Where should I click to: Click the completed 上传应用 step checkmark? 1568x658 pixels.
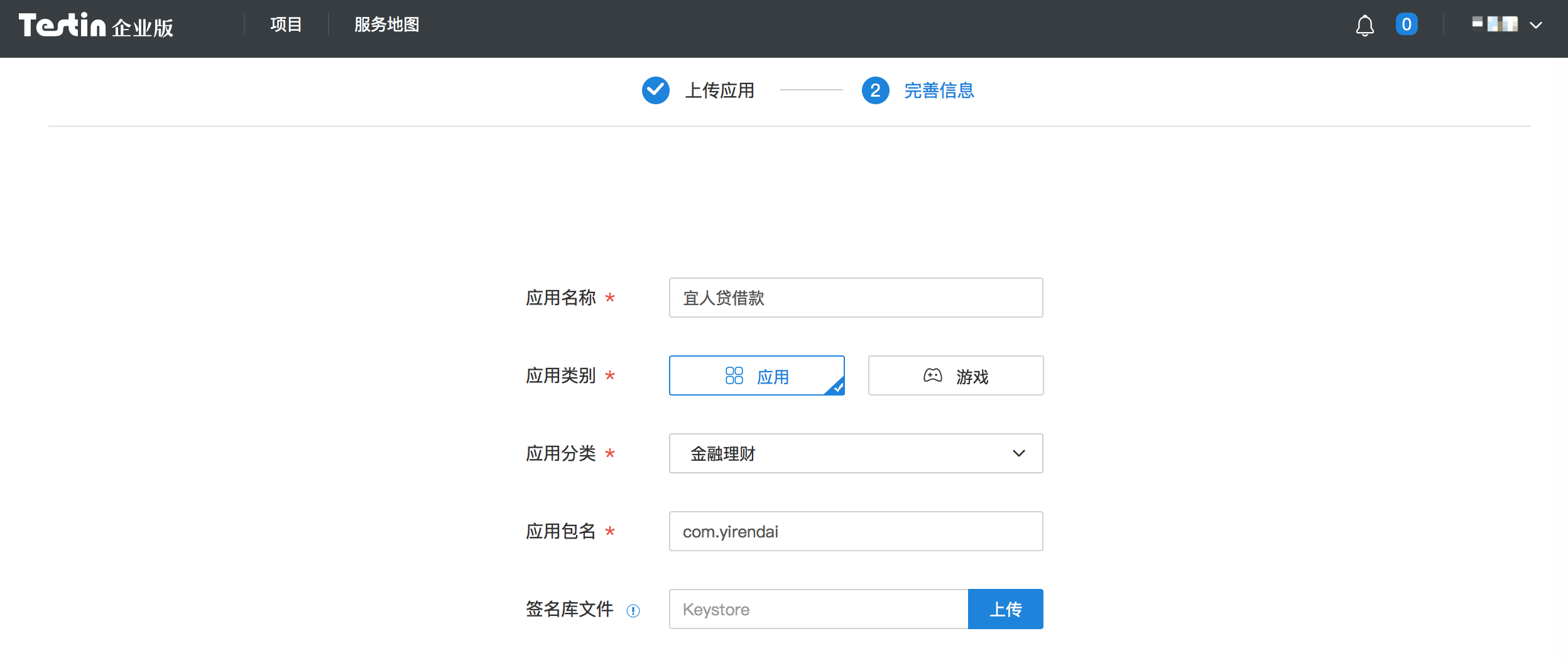[x=656, y=90]
